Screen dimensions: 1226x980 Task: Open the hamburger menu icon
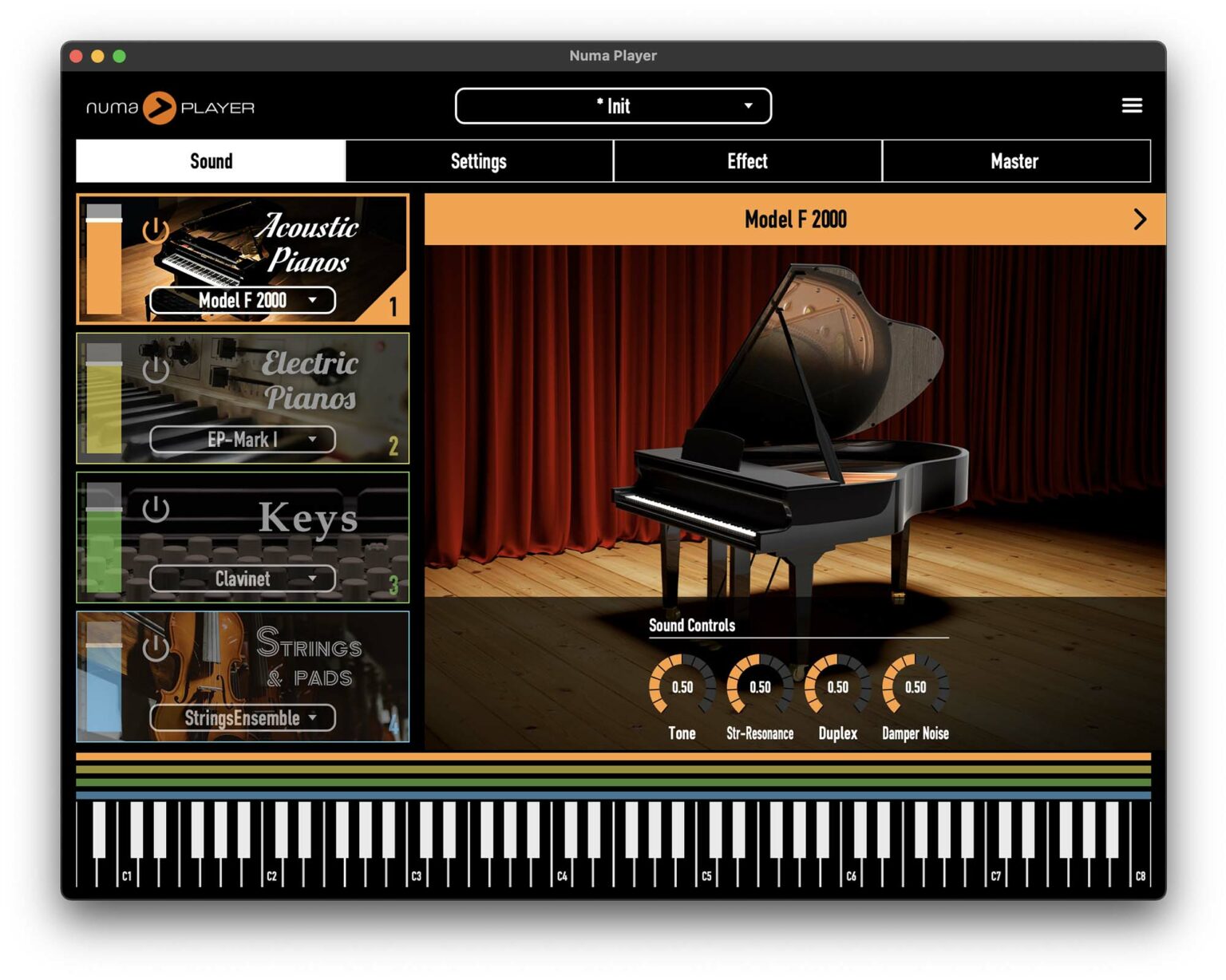[1131, 106]
